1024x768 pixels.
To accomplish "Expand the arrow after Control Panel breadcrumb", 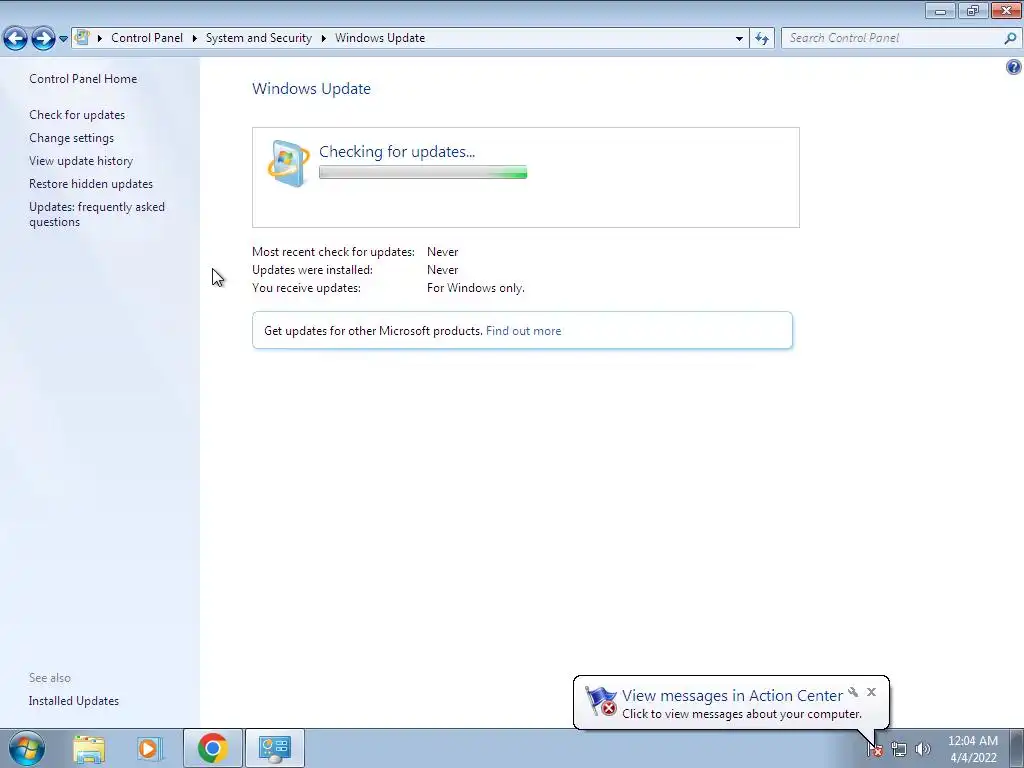I will tap(195, 38).
